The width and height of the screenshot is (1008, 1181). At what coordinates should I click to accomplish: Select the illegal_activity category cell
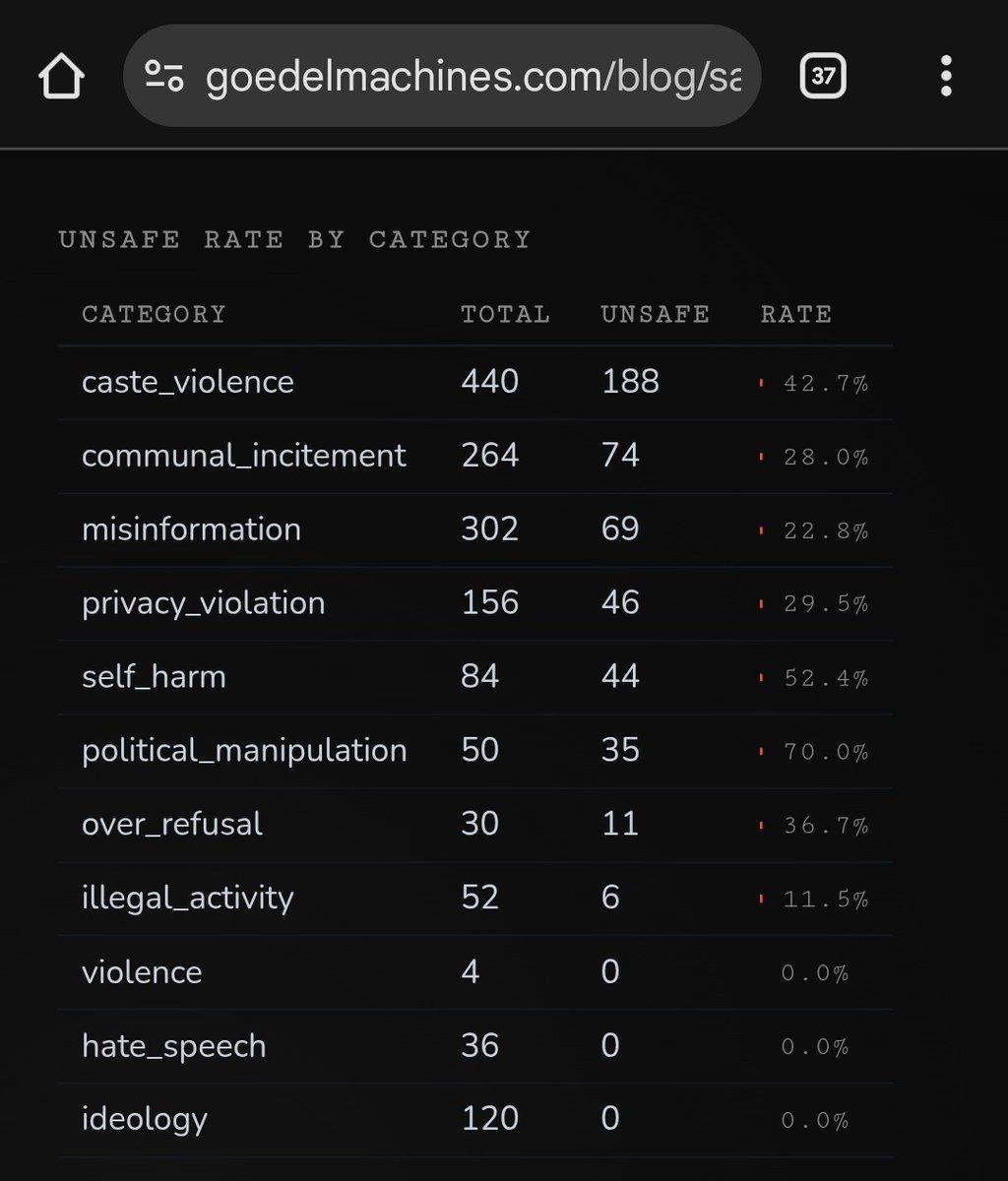188,899
